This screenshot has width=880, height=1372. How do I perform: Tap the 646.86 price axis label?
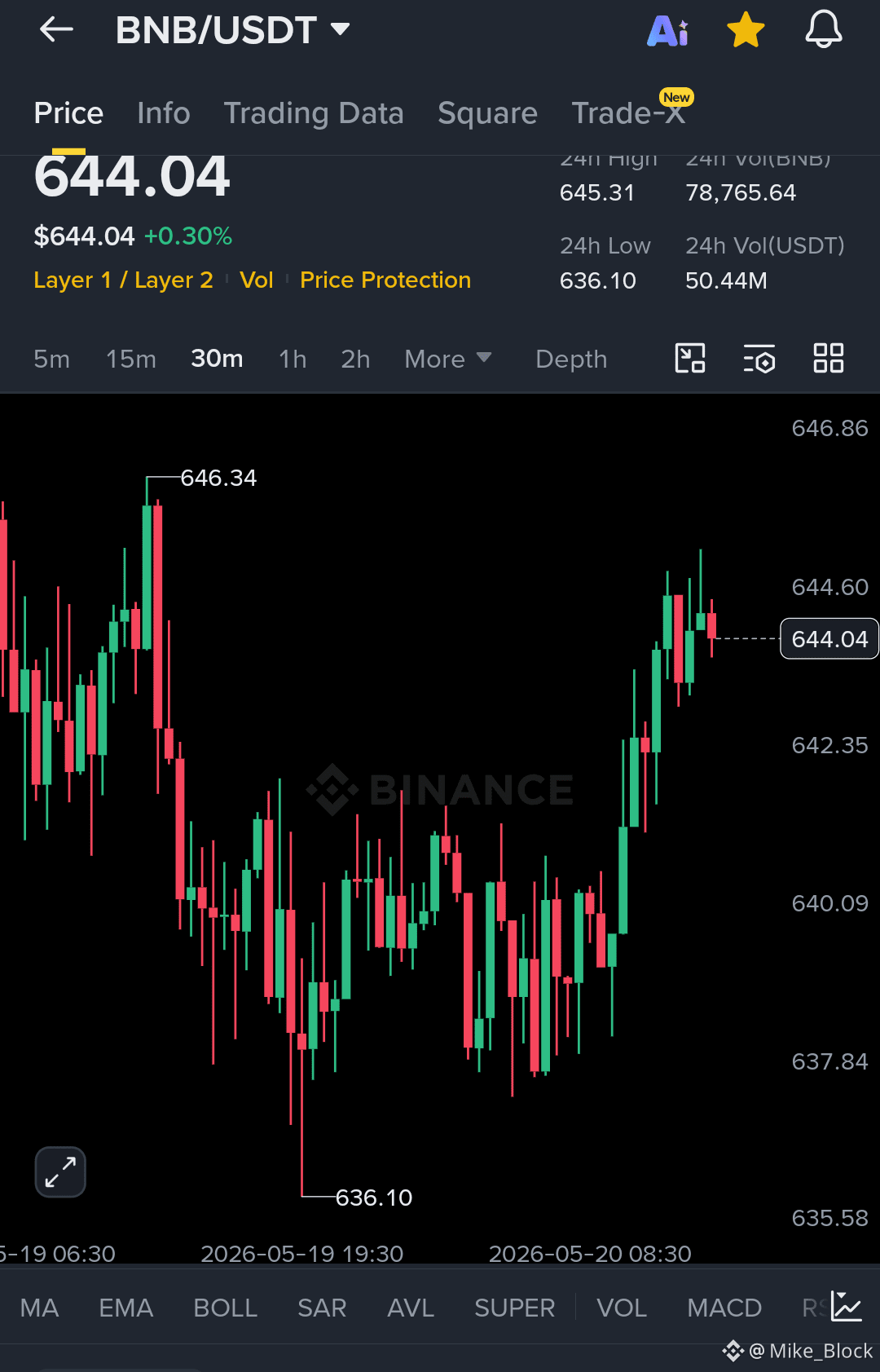pyautogui.click(x=830, y=428)
